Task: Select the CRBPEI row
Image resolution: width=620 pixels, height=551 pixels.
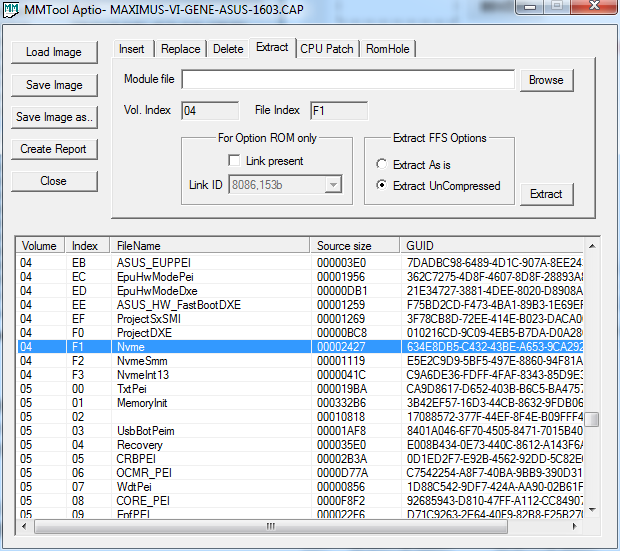Action: [x=300, y=459]
